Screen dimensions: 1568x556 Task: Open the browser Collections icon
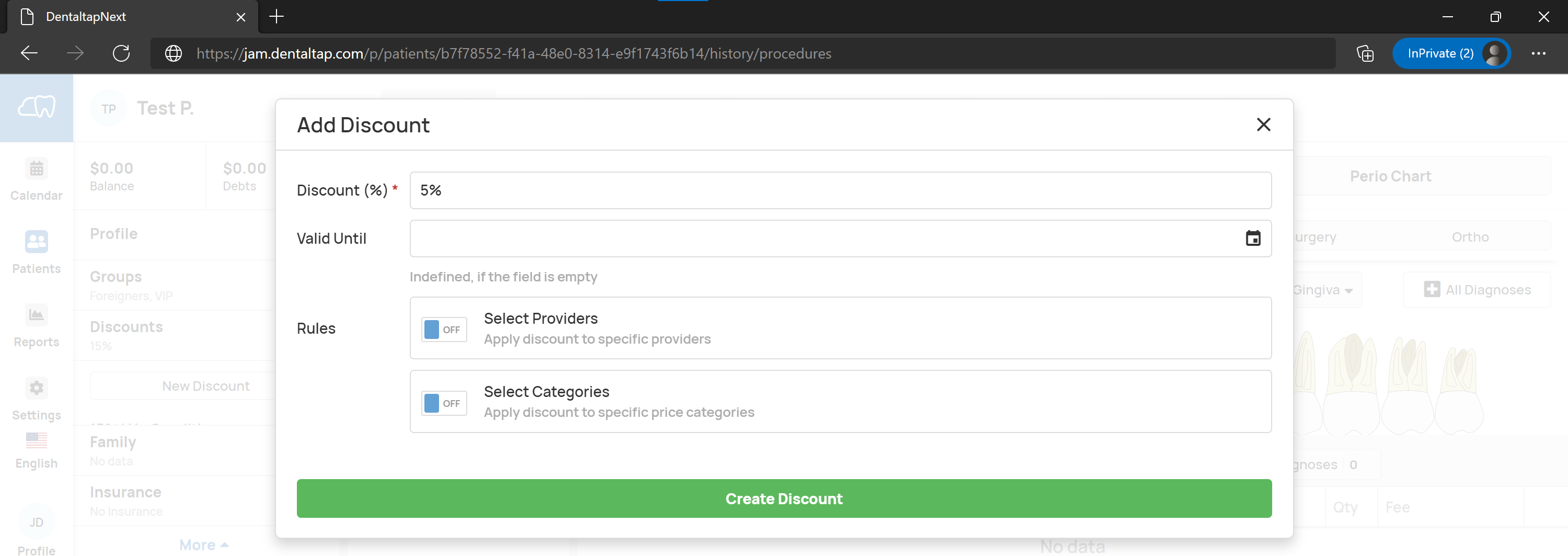tap(1365, 53)
